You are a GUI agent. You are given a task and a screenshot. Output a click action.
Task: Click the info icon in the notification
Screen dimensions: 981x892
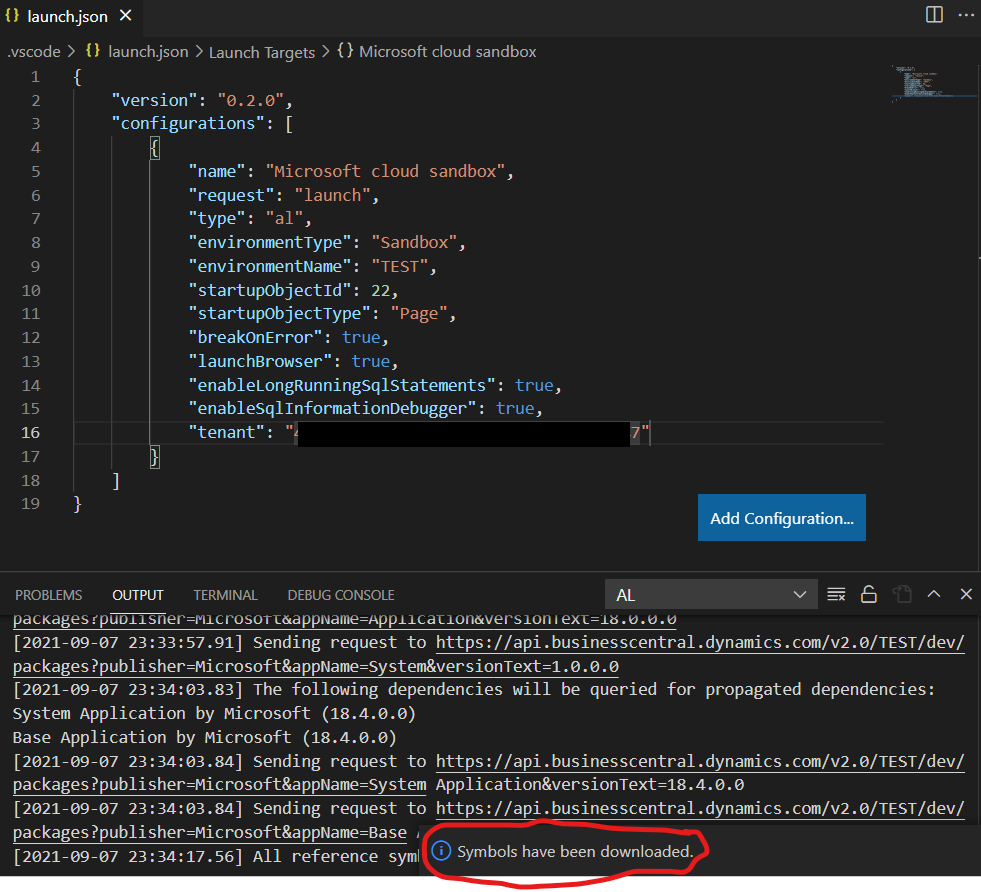tap(441, 851)
